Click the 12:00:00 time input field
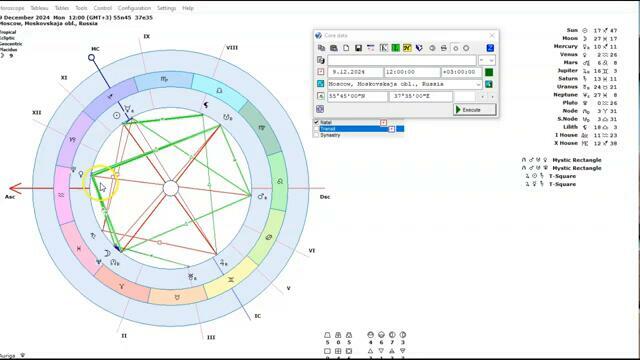This screenshot has height=360, width=640. (x=412, y=72)
